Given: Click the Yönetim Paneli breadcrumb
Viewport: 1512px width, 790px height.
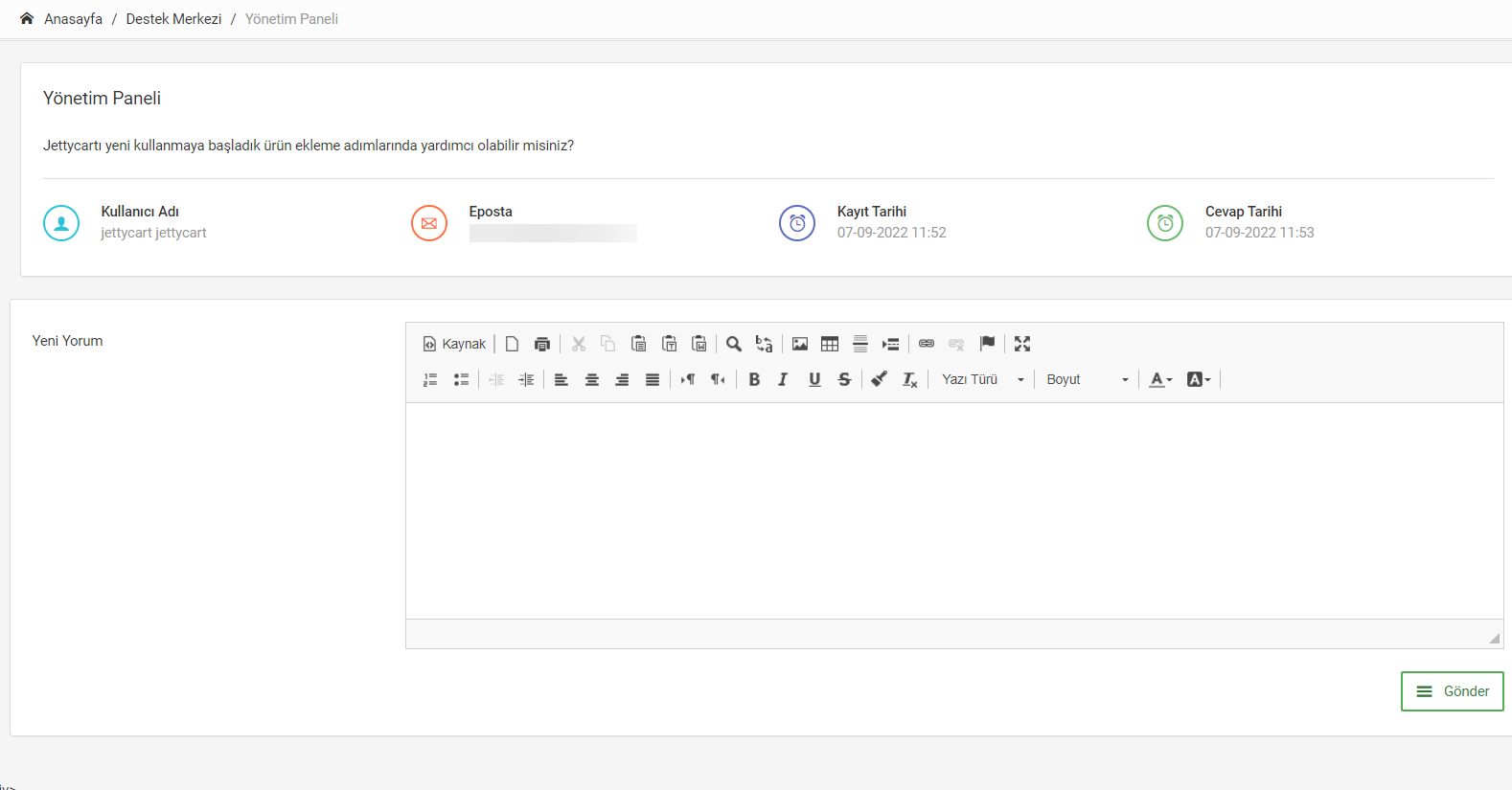Looking at the screenshot, I should tap(291, 19).
